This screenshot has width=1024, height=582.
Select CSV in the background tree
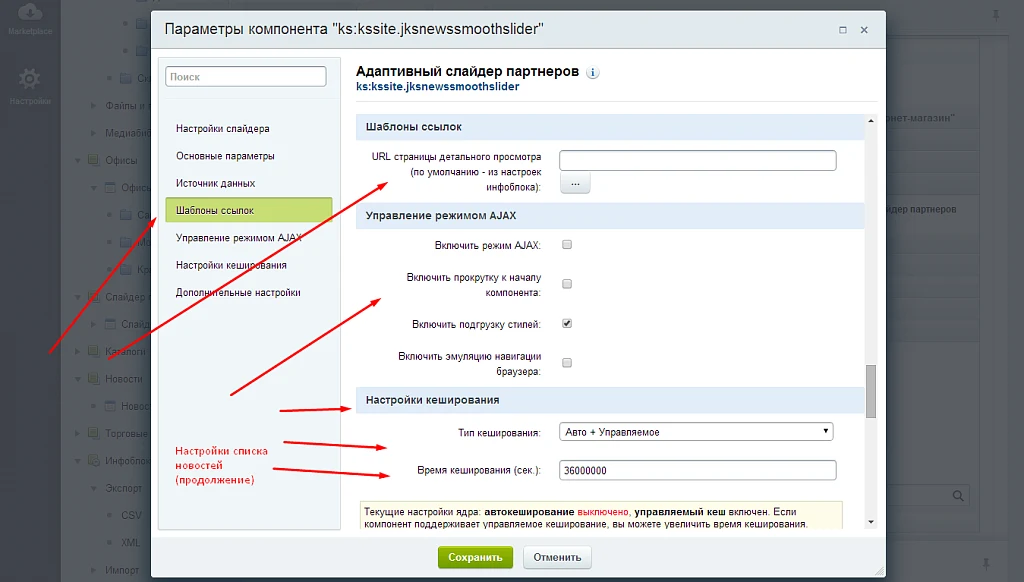pyautogui.click(x=131, y=515)
